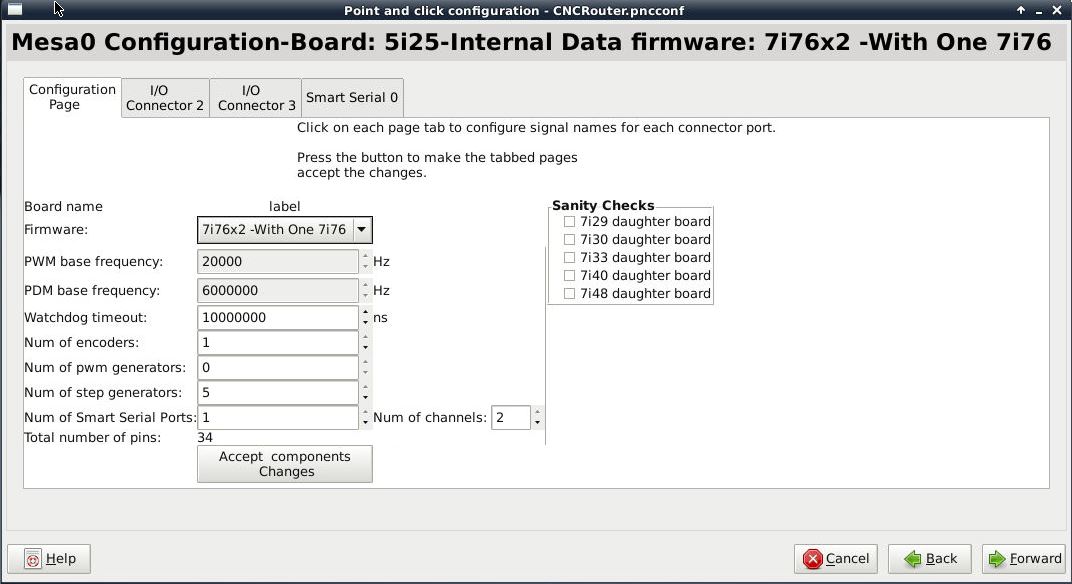Viewport: 1072px width, 584px height.
Task: Click the Num of channels field
Action: point(511,418)
